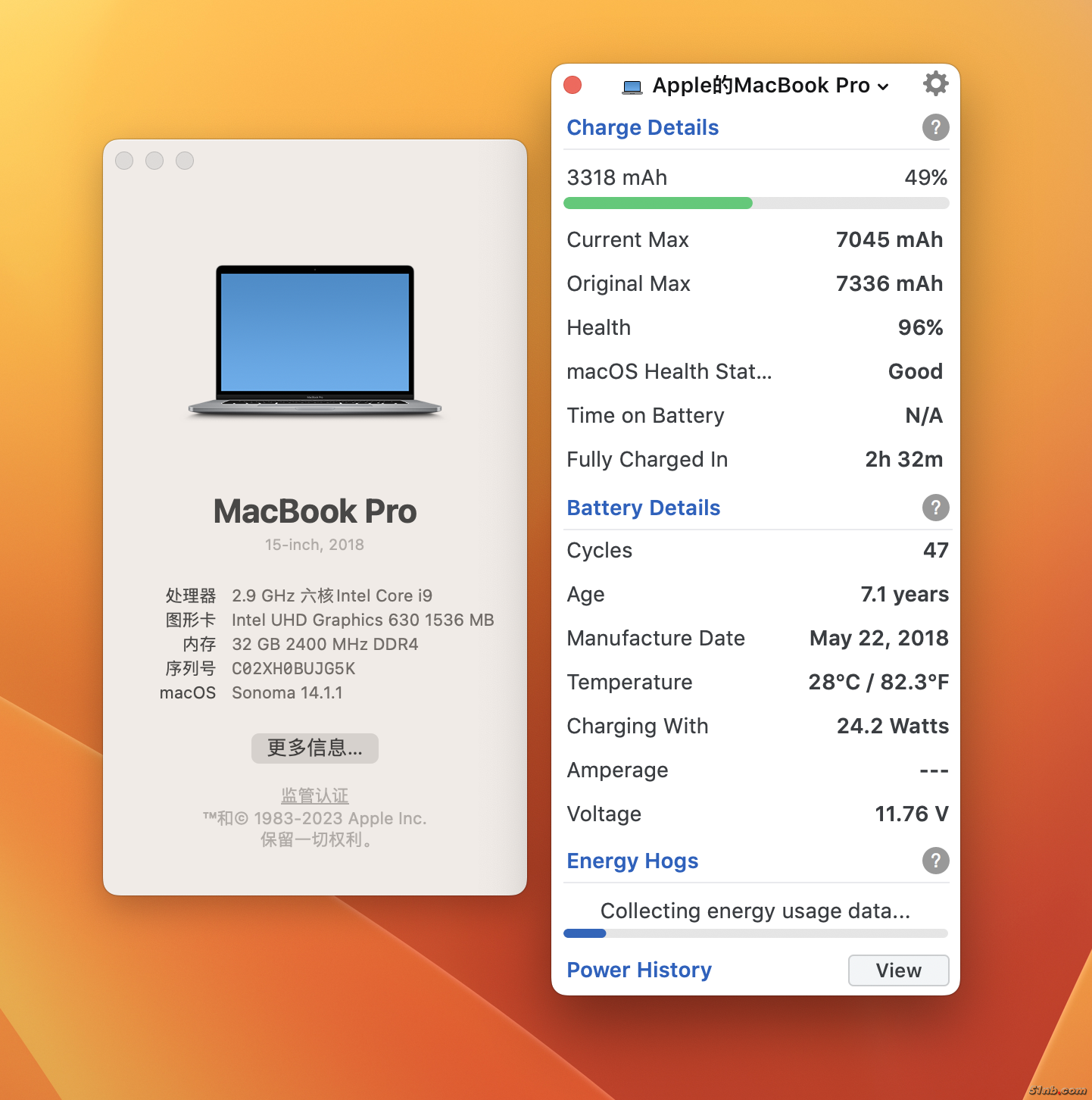Click the ™和© 1983-2023 Apple Inc. copyright text
1092x1100 pixels.
tap(315, 818)
